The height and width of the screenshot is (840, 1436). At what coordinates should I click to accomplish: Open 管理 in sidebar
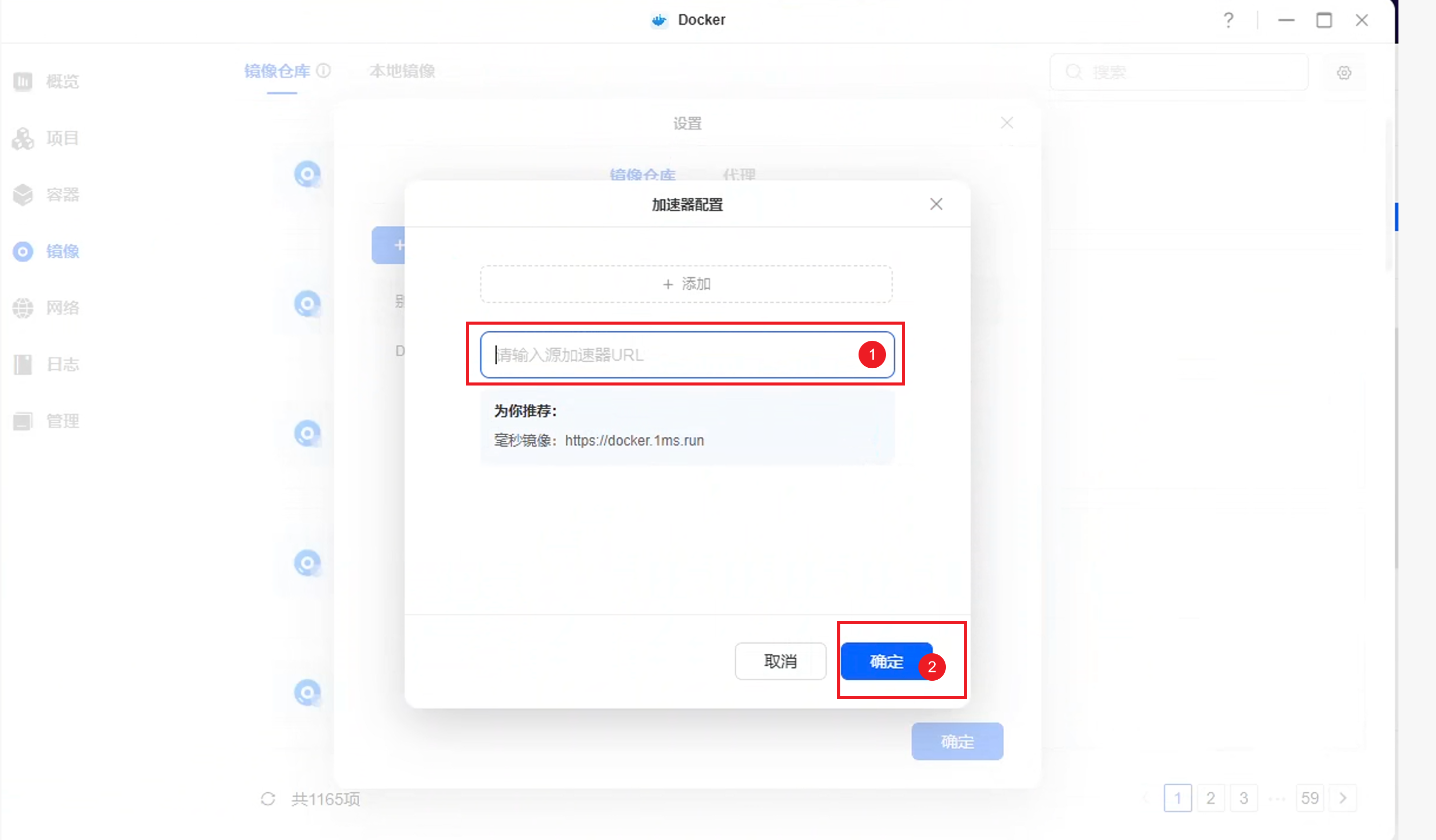point(46,421)
